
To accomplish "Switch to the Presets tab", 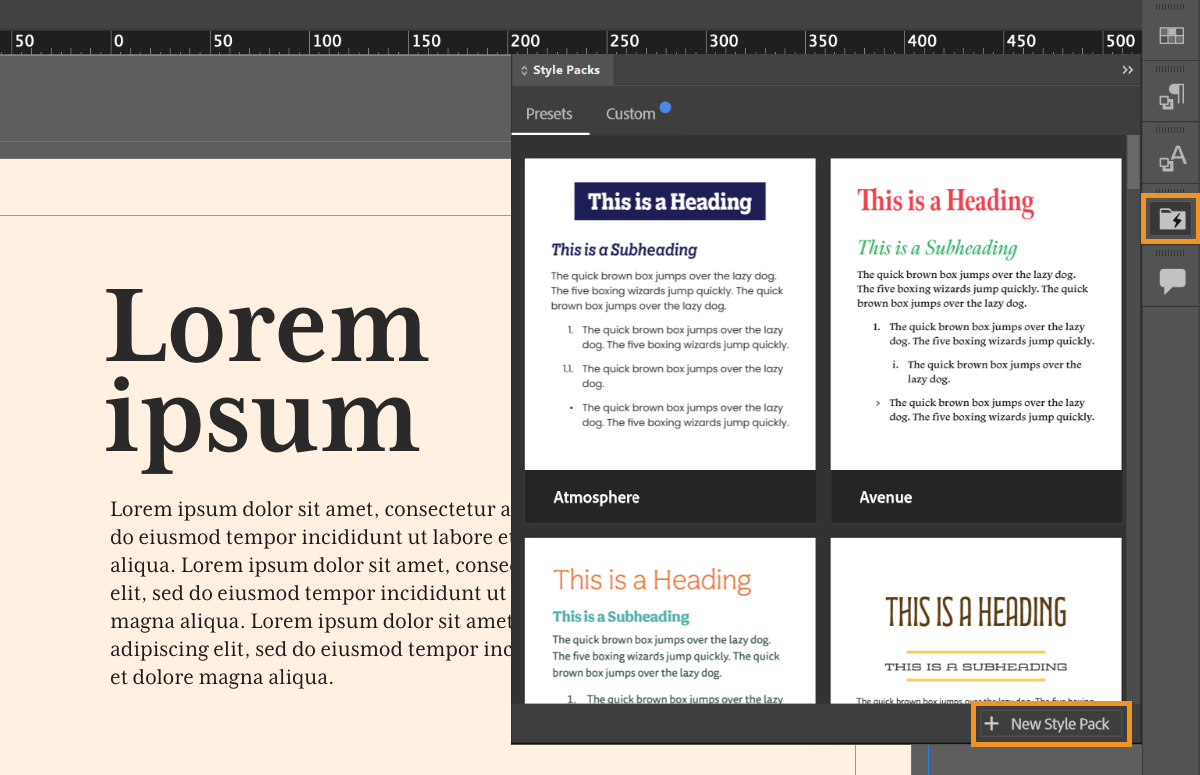I will click(549, 114).
